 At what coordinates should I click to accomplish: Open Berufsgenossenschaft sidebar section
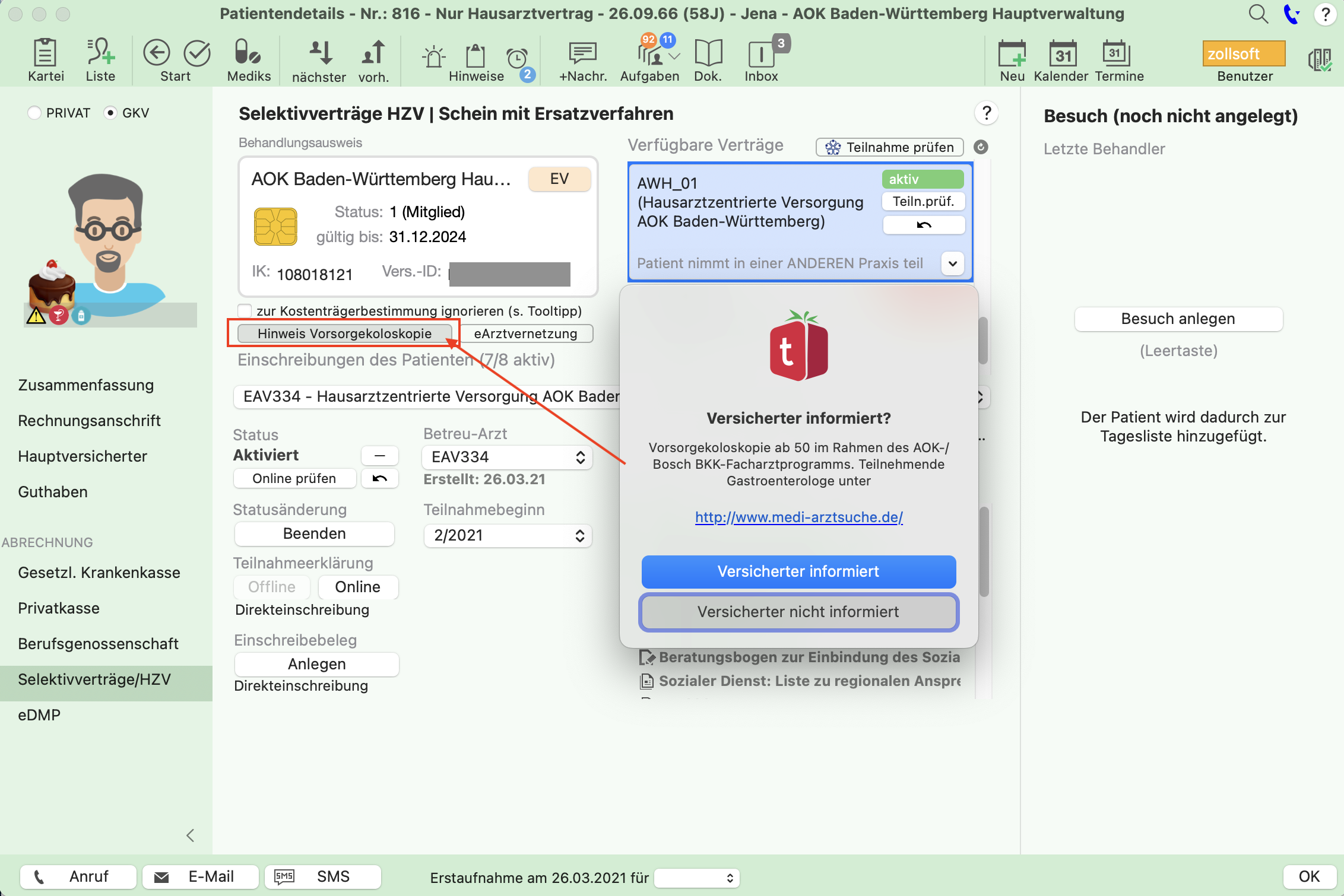click(99, 644)
